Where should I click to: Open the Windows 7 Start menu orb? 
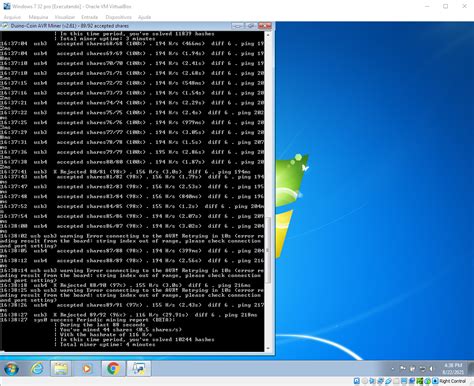(x=11, y=369)
